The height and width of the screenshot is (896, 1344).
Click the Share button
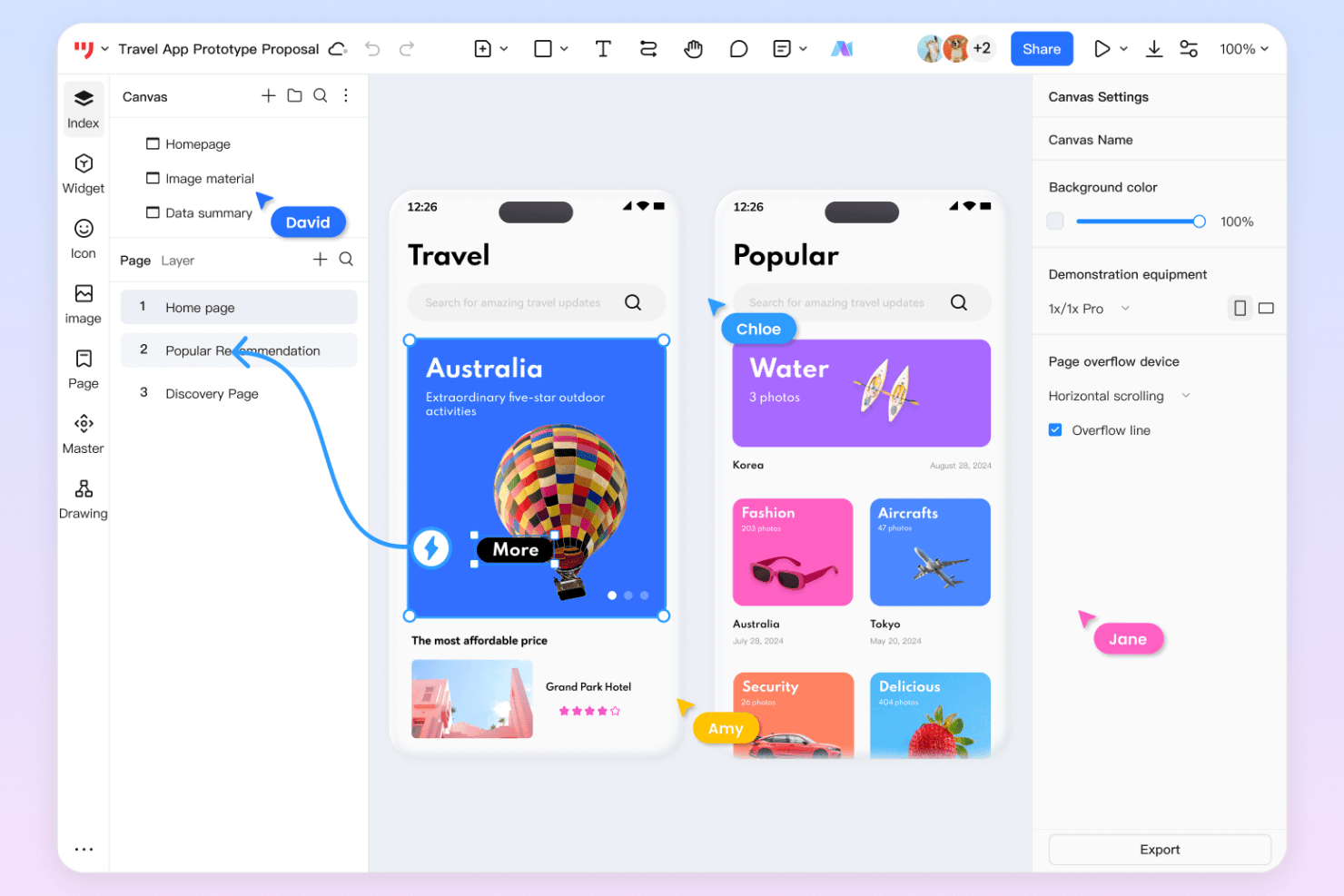(x=1042, y=49)
